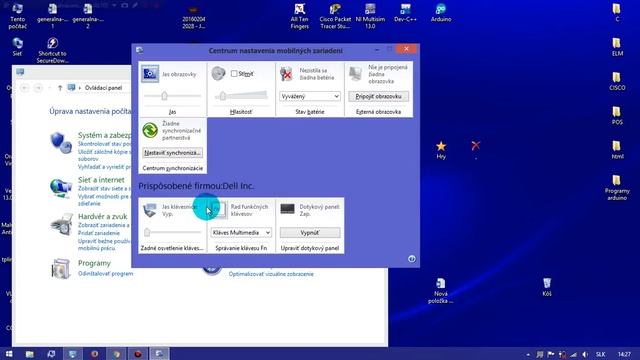
Task: Open the Kláves Multimedia function key dropdown
Action: click(241, 233)
